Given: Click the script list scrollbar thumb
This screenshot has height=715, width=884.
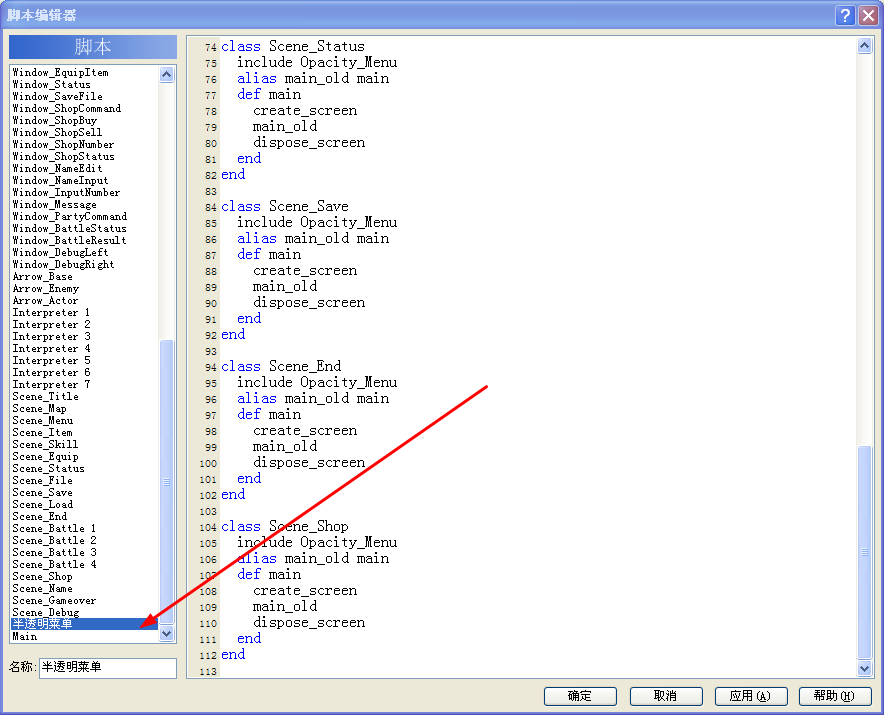Looking at the screenshot, I should pos(166,481).
